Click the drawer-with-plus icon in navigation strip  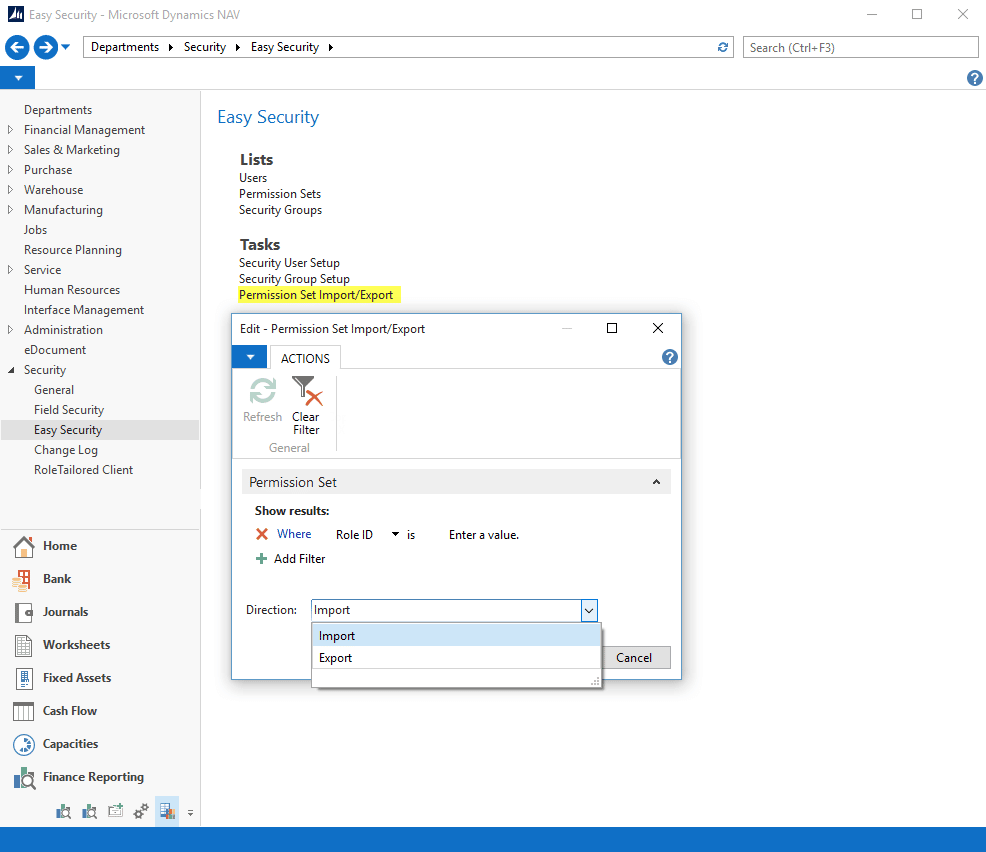pyautogui.click(x=115, y=811)
